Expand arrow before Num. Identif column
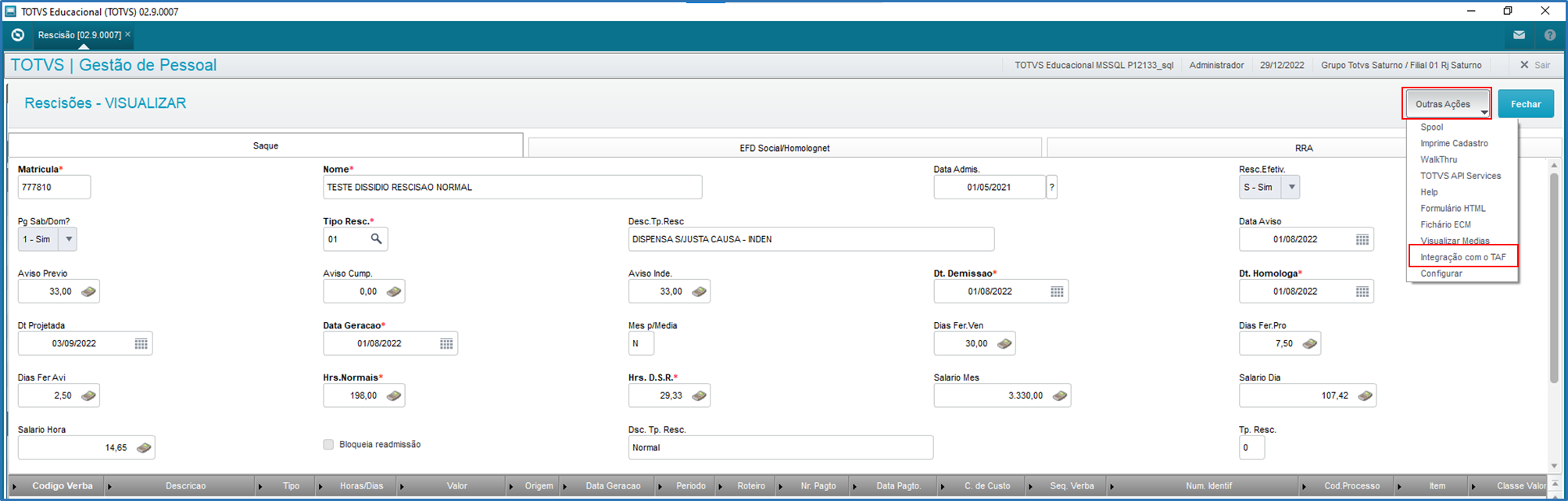The width and height of the screenshot is (1568, 501). 1112,486
